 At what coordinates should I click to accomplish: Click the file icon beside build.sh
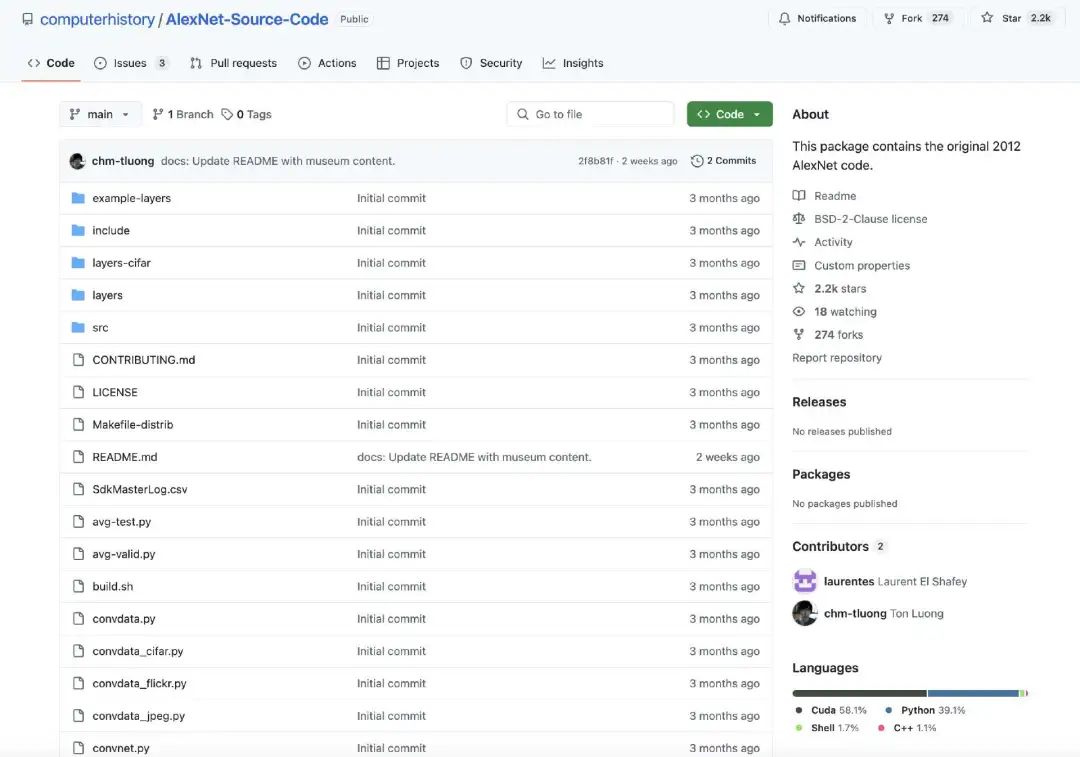(79, 587)
